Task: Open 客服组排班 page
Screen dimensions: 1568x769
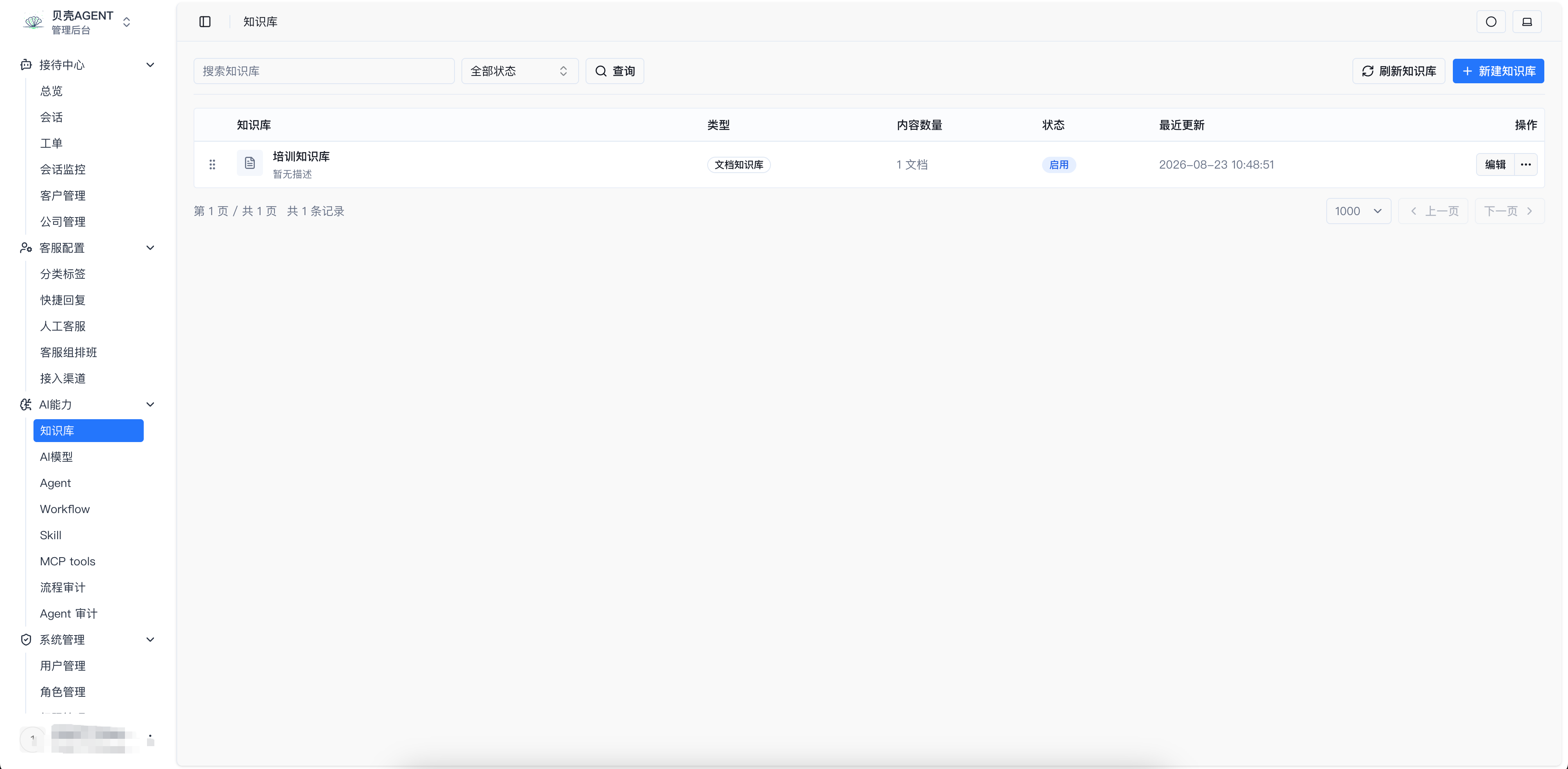Action: coord(88,352)
